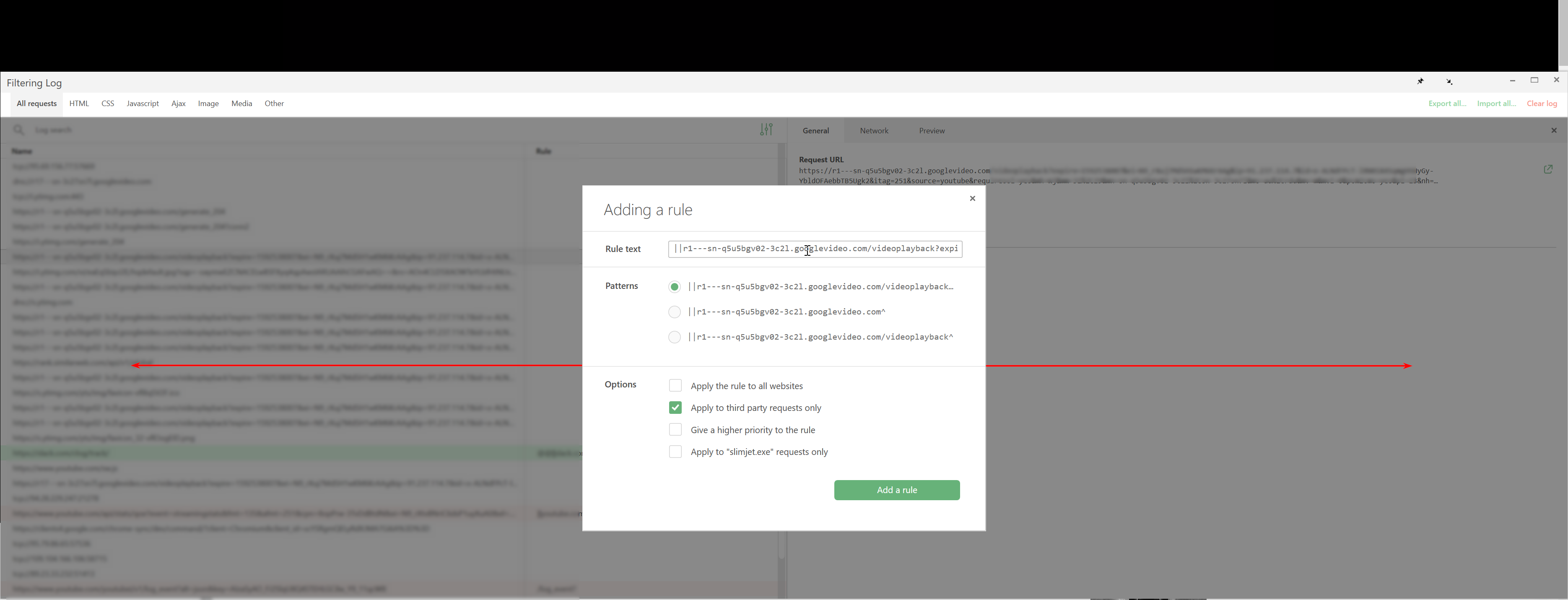
Task: Open the Preview details tab
Action: [x=931, y=131]
